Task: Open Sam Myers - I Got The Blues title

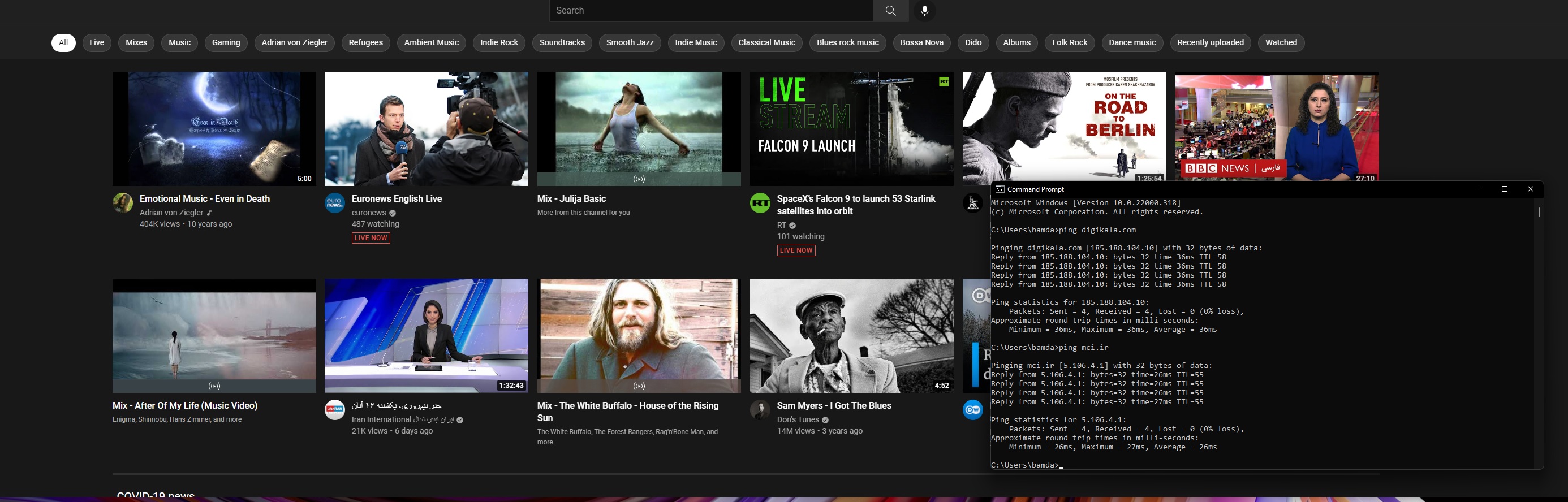Action: coord(834,406)
